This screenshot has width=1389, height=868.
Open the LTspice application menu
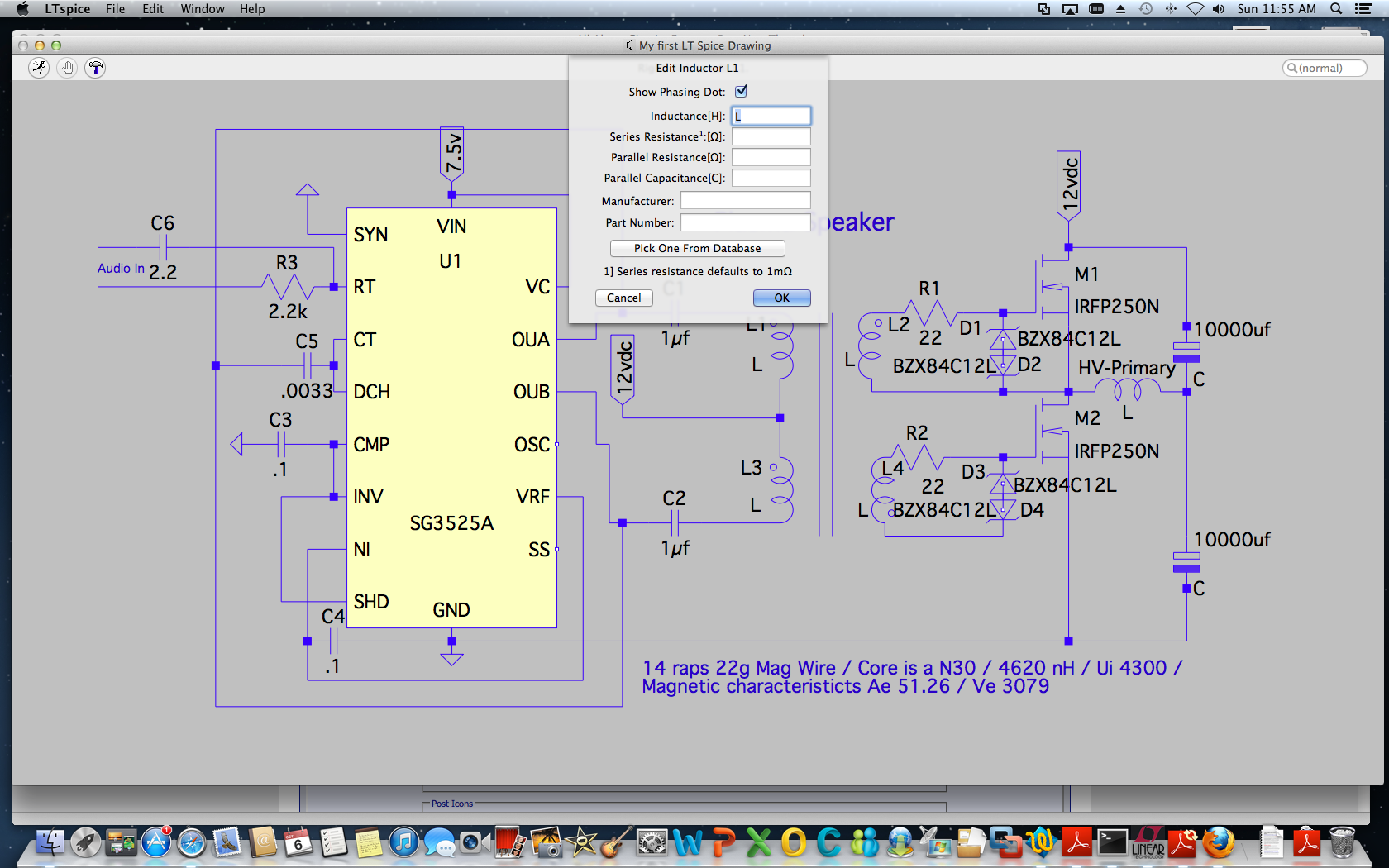click(x=67, y=9)
